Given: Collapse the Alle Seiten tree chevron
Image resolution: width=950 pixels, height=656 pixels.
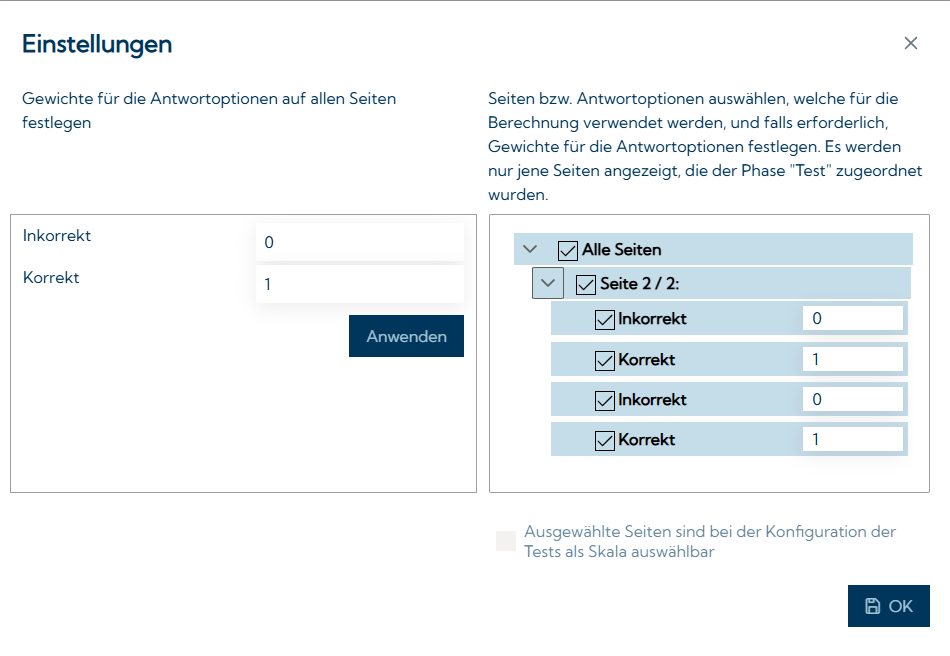Looking at the screenshot, I should point(530,249).
